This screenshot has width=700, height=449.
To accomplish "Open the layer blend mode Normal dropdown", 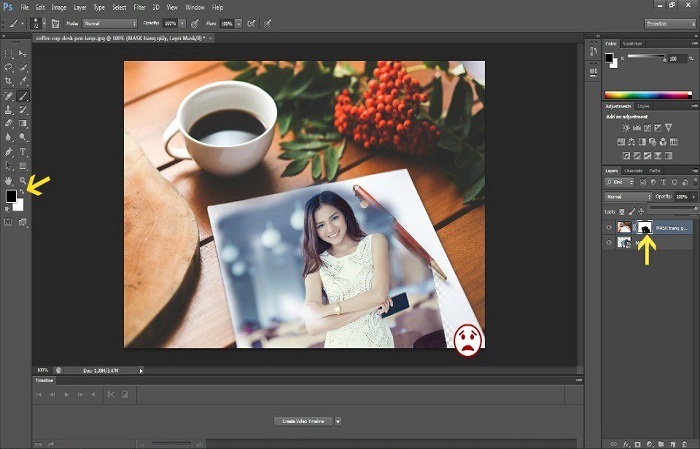I will coord(627,196).
